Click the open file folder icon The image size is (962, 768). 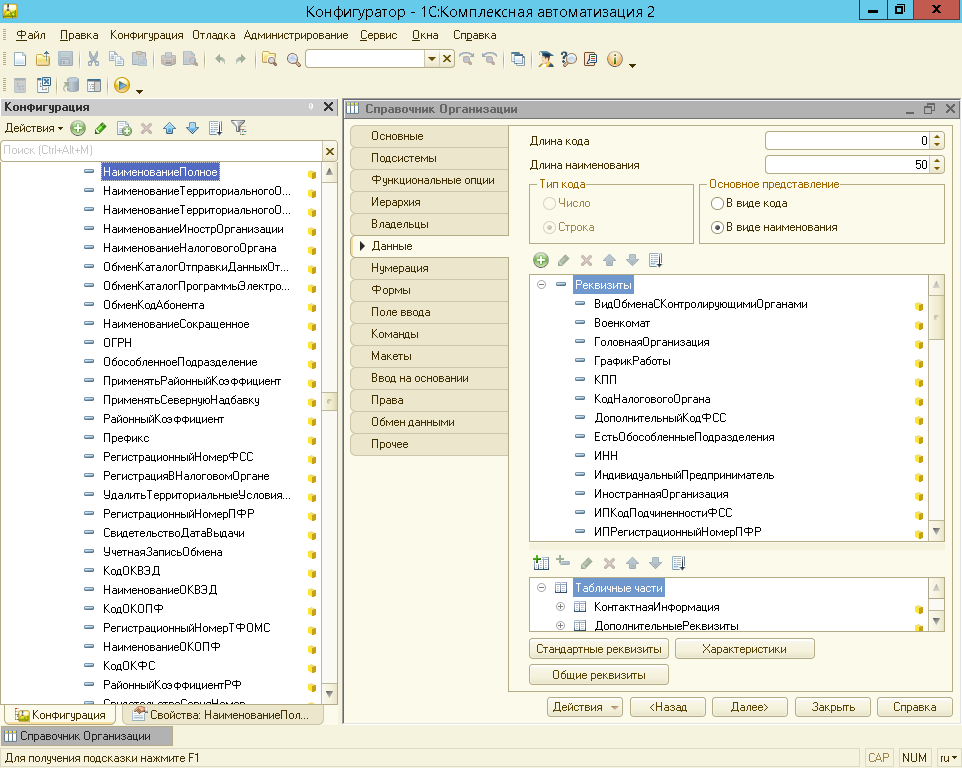click(42, 60)
